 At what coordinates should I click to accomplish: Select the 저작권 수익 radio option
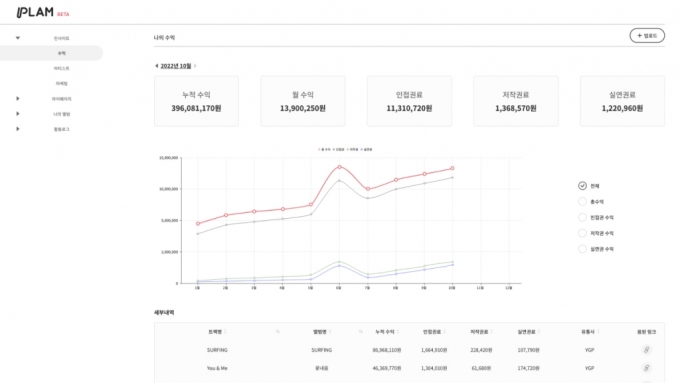point(582,233)
